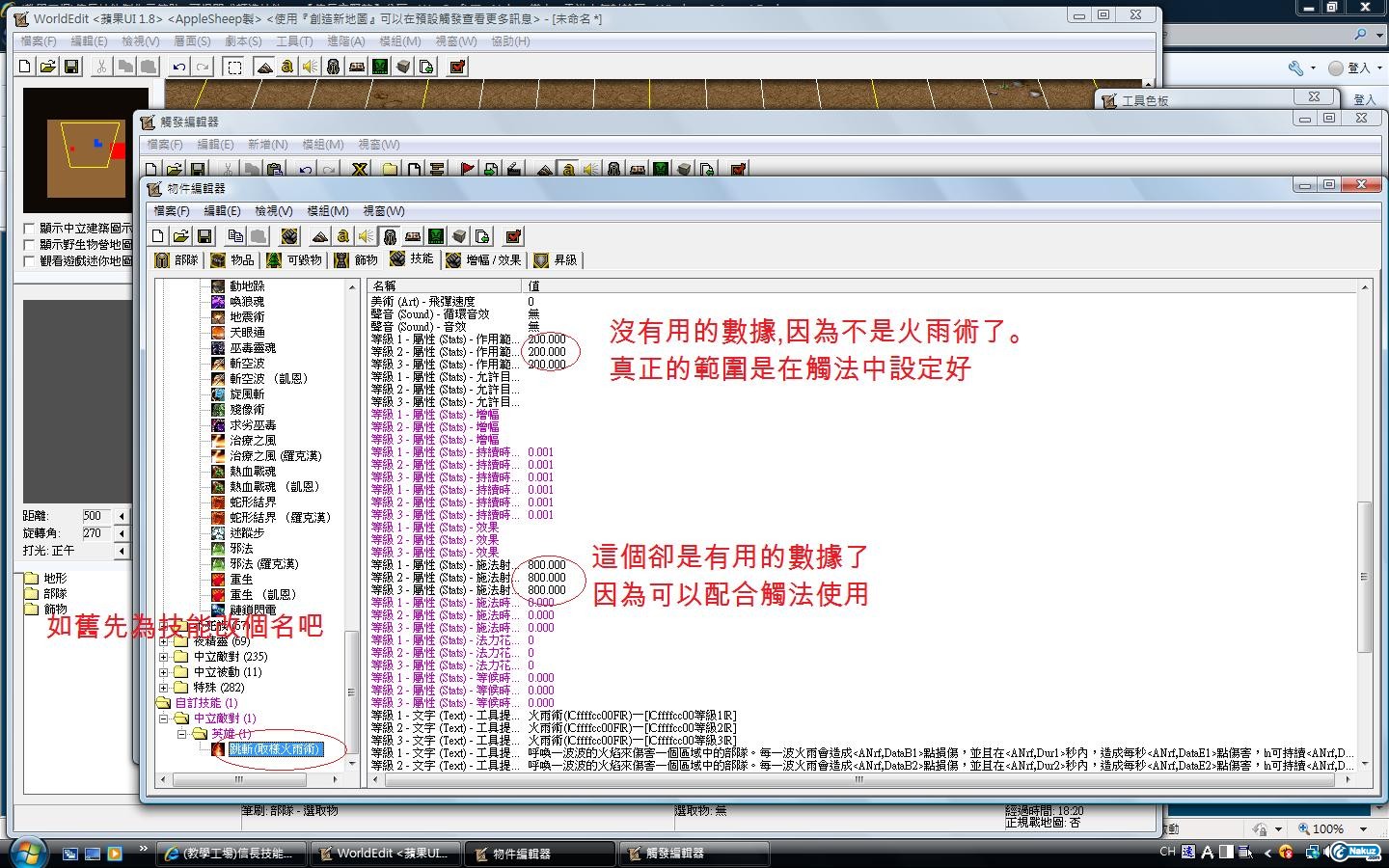Click New map icon in WorldEdit main toolbar
Image resolution: width=1389 pixels, height=868 pixels.
click(x=25, y=67)
